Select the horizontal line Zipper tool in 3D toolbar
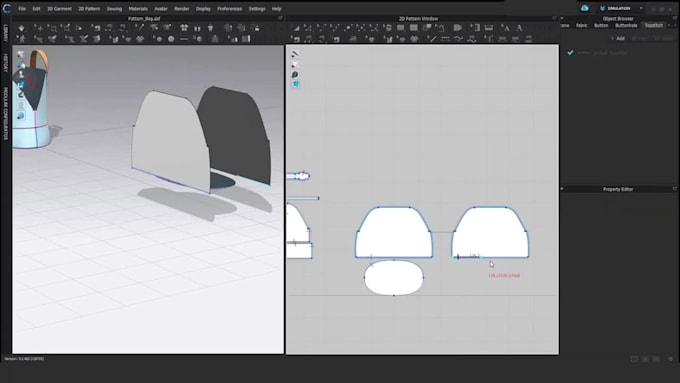The width and height of the screenshot is (680, 383). (184, 39)
